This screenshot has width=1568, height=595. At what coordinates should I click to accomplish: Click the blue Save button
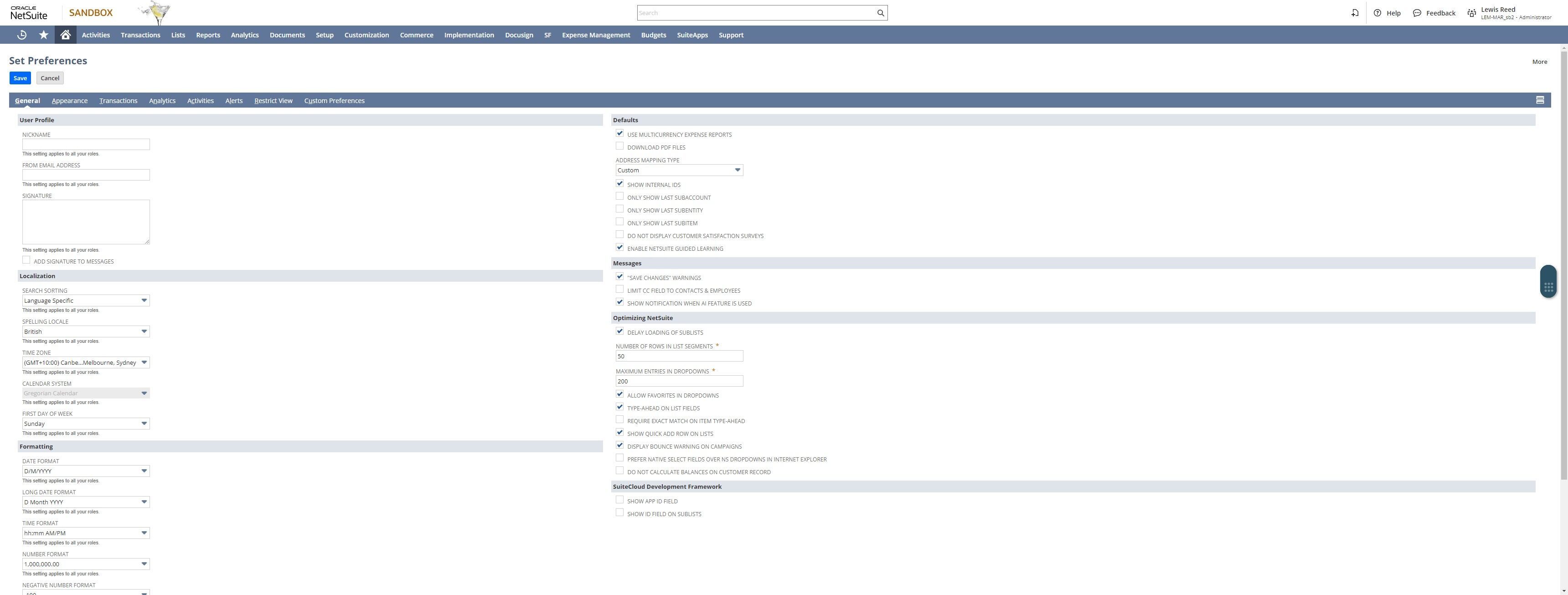pyautogui.click(x=20, y=78)
